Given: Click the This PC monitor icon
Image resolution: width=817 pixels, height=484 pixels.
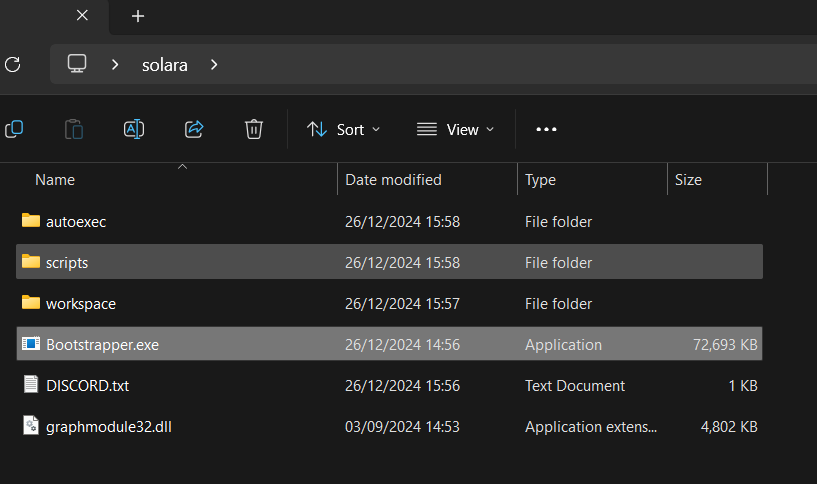Looking at the screenshot, I should point(77,65).
